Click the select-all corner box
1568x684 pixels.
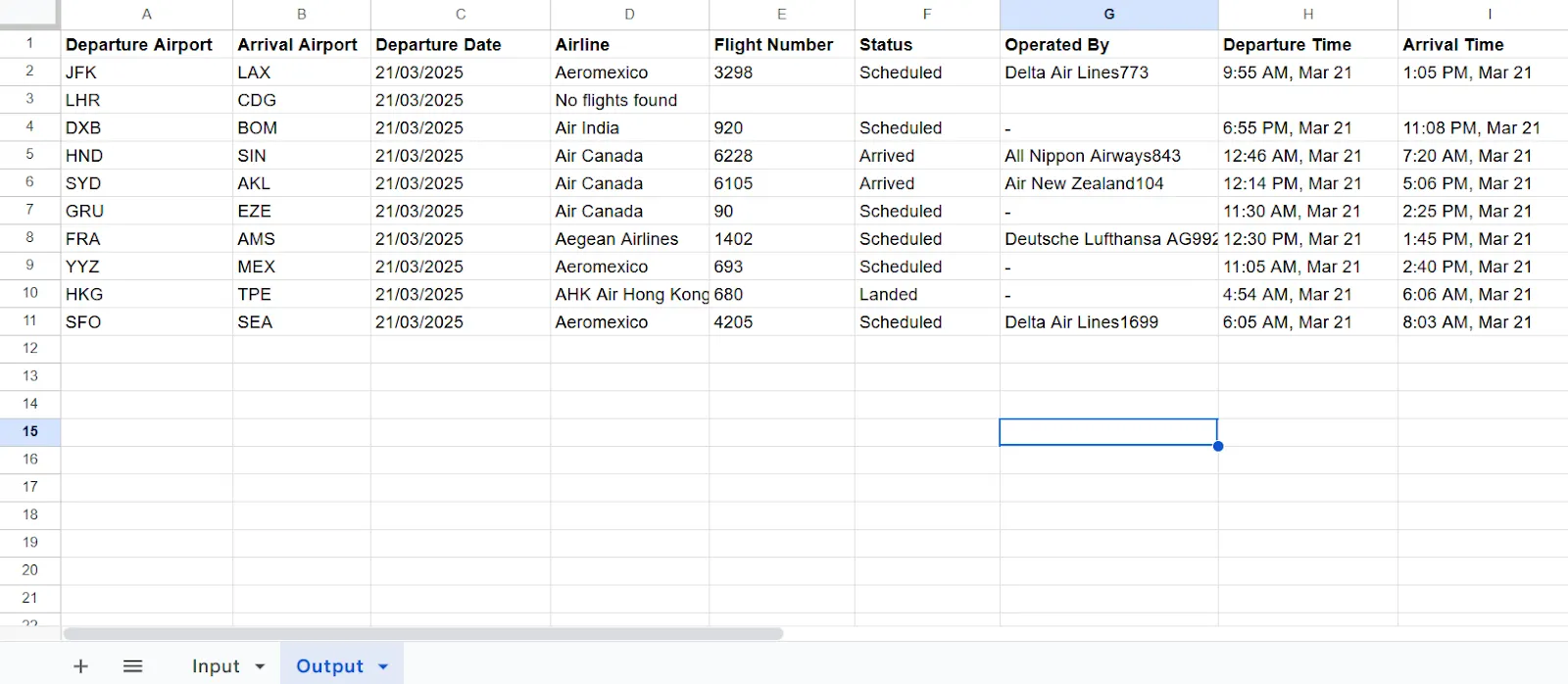(x=29, y=14)
